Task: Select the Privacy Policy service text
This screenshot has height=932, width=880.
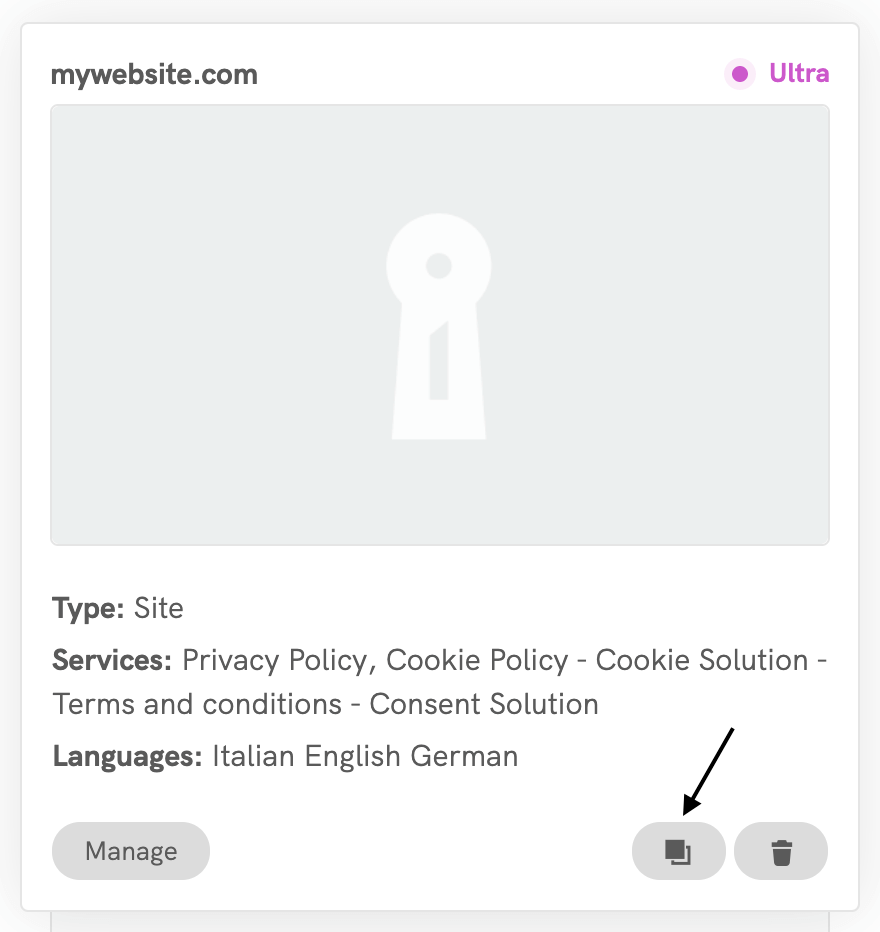Action: point(275,661)
